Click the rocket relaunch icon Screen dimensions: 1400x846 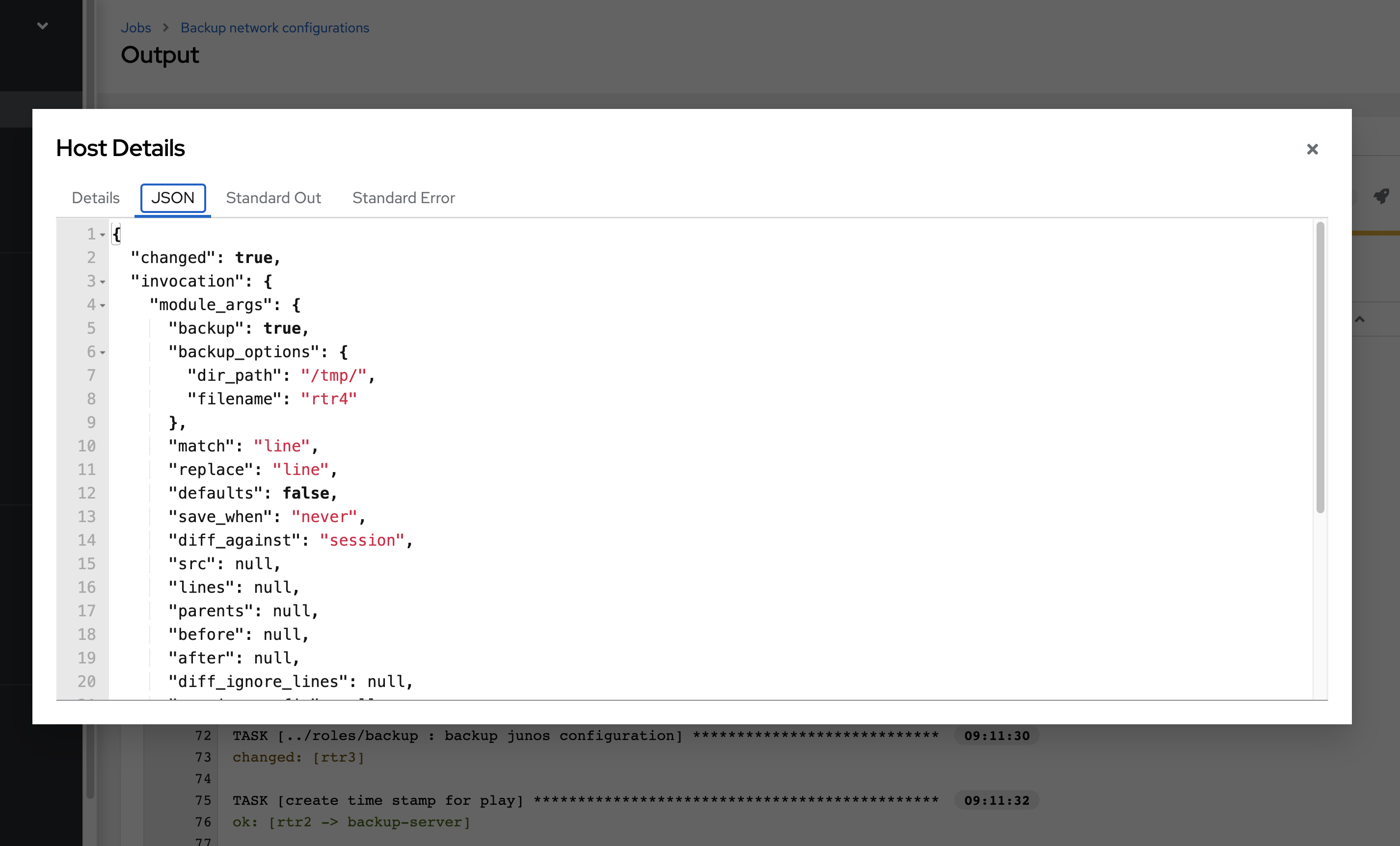point(1381,197)
